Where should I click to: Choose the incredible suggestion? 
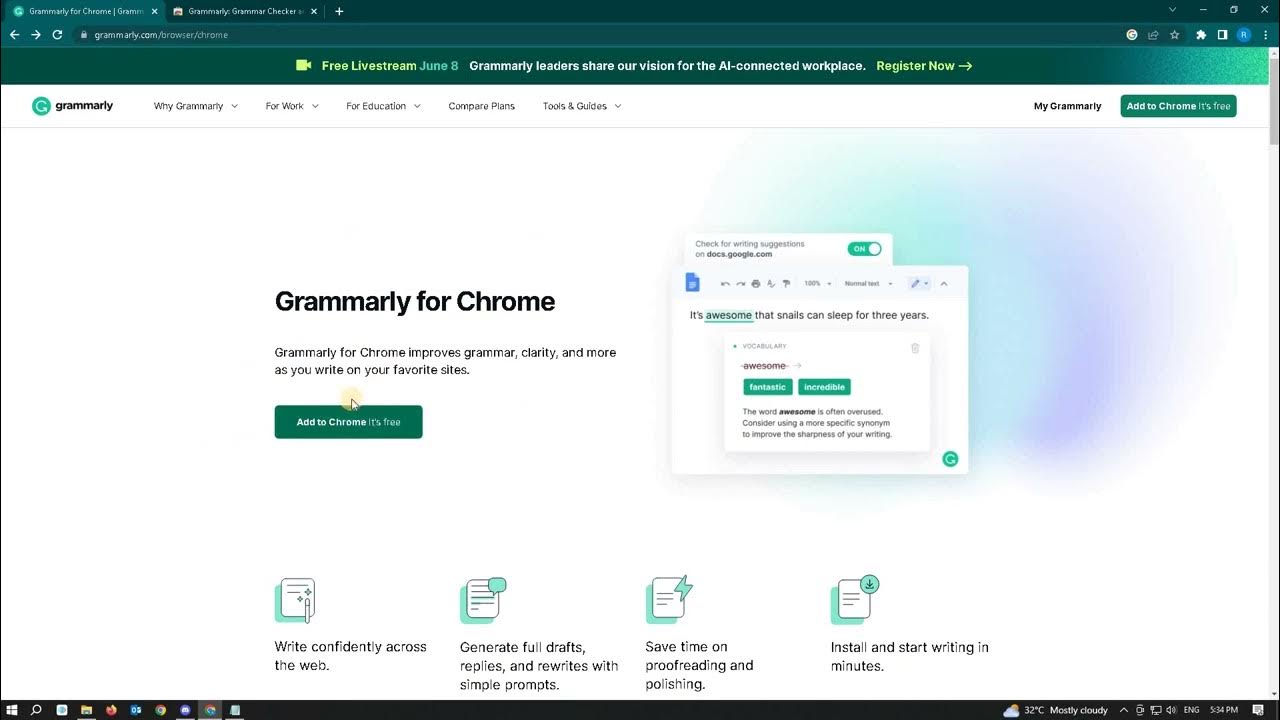[824, 387]
